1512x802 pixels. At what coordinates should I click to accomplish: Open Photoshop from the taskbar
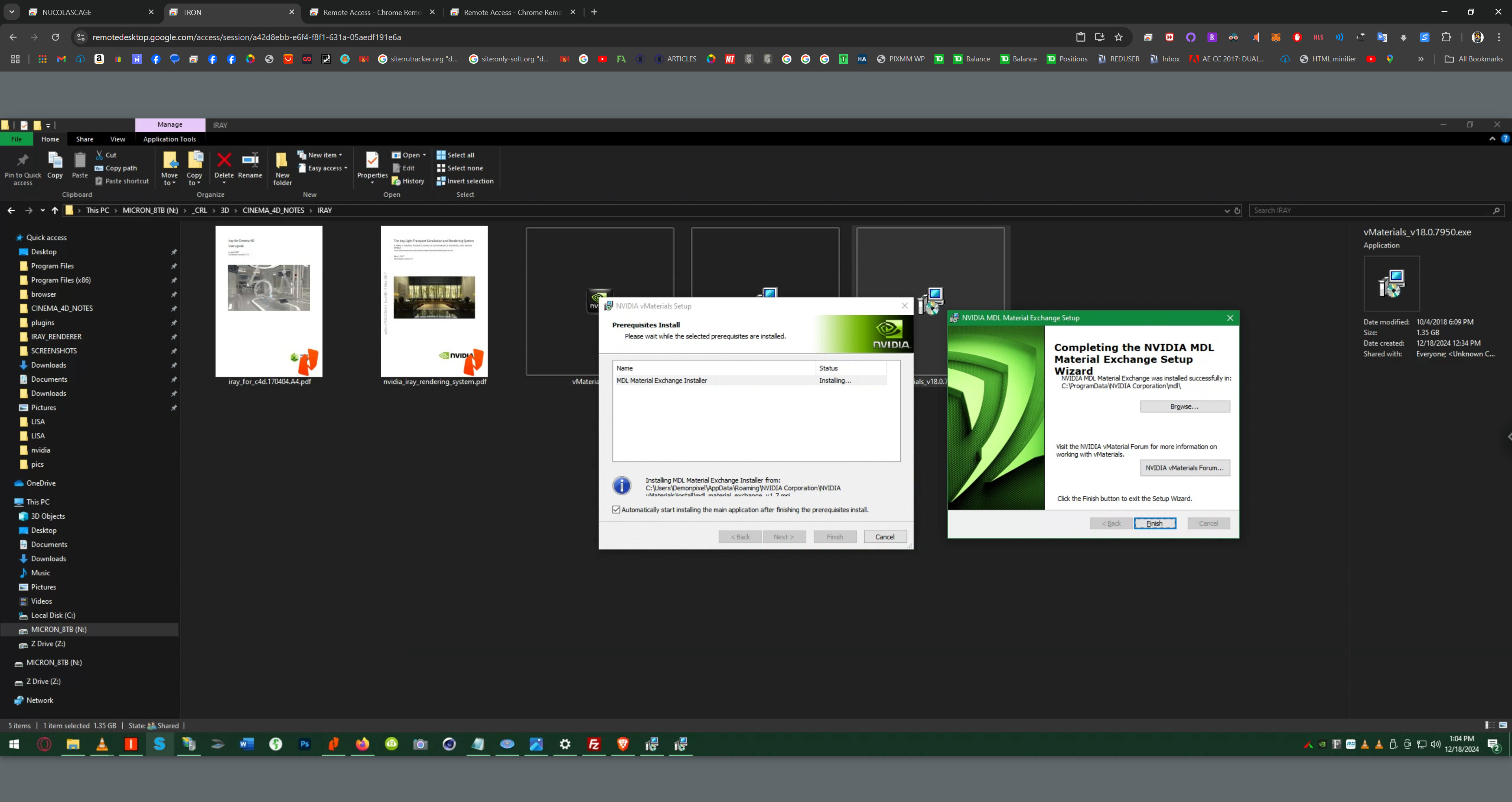pyautogui.click(x=305, y=744)
